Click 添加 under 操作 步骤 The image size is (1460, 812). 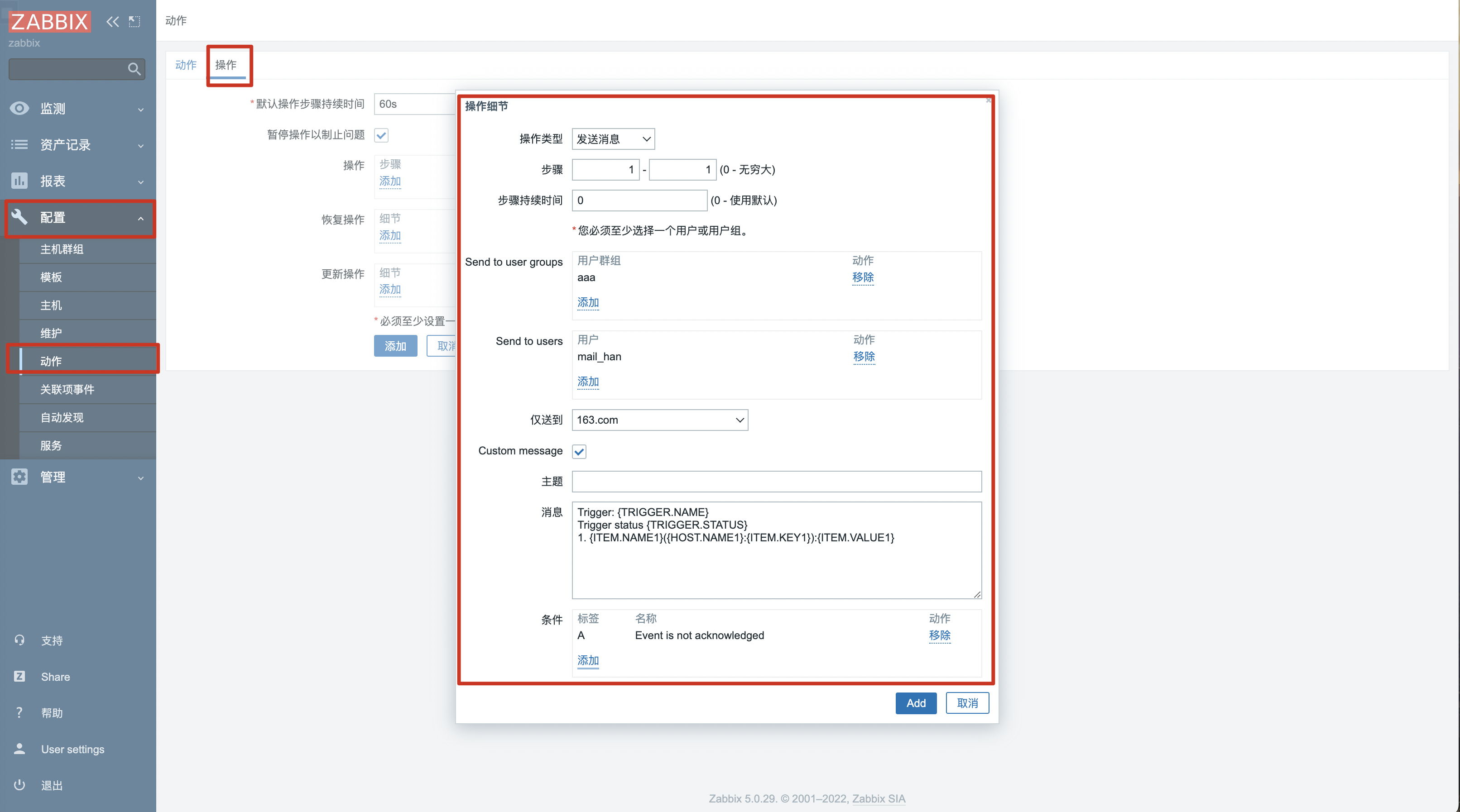[x=390, y=181]
